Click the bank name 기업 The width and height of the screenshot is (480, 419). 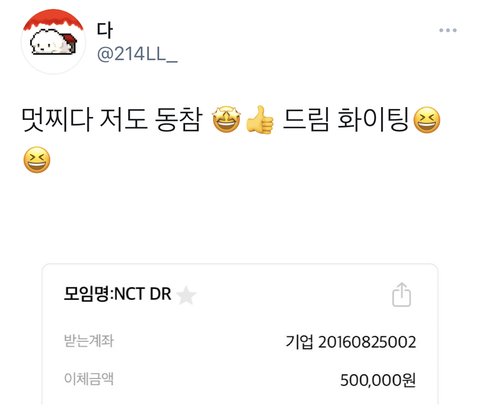pos(299,342)
